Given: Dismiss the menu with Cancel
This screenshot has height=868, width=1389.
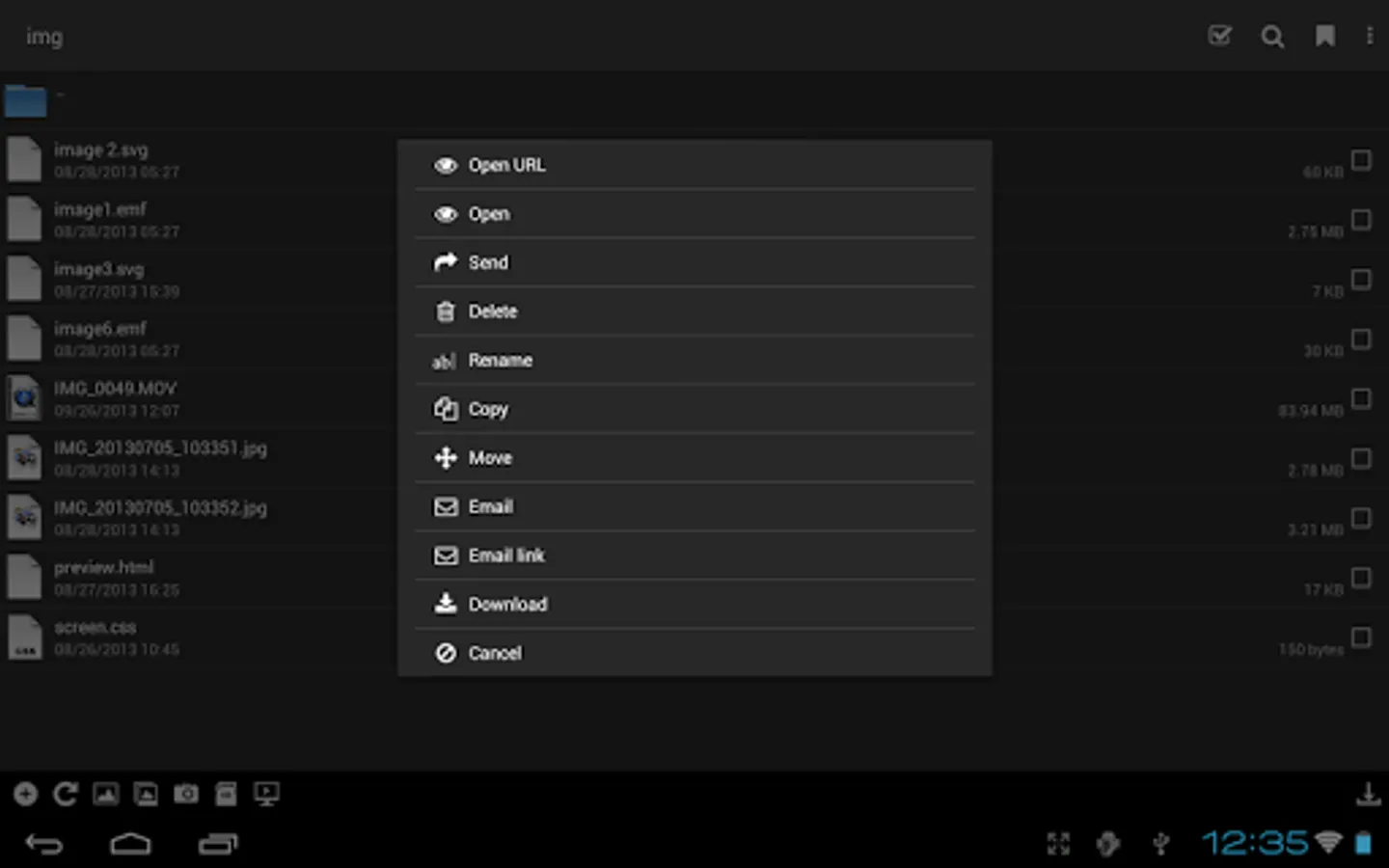Looking at the screenshot, I should click(x=694, y=653).
